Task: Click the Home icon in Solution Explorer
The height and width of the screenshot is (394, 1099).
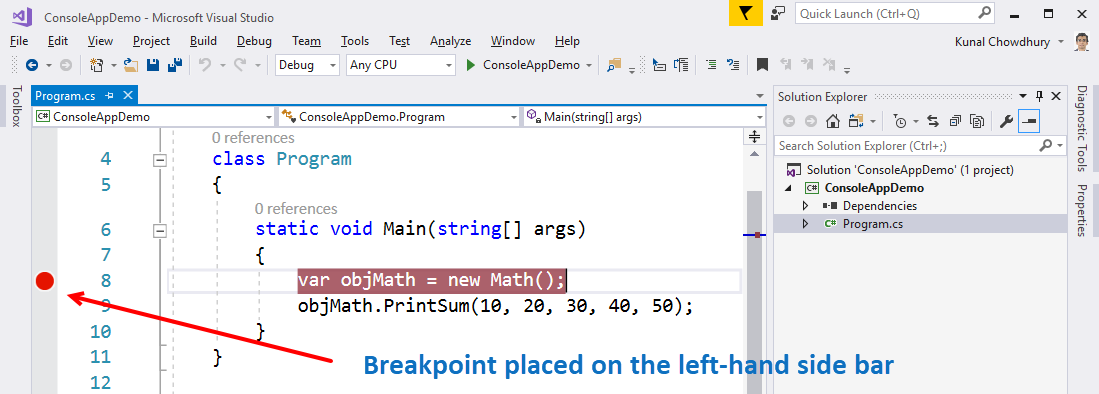Action: 833,121
